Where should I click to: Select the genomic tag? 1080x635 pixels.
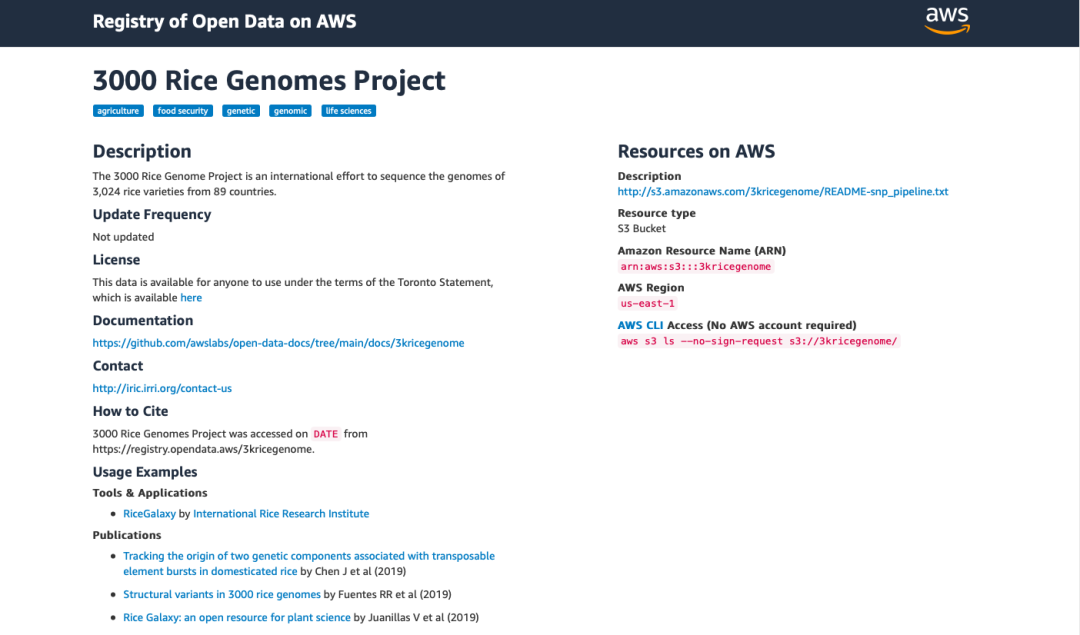pos(290,111)
